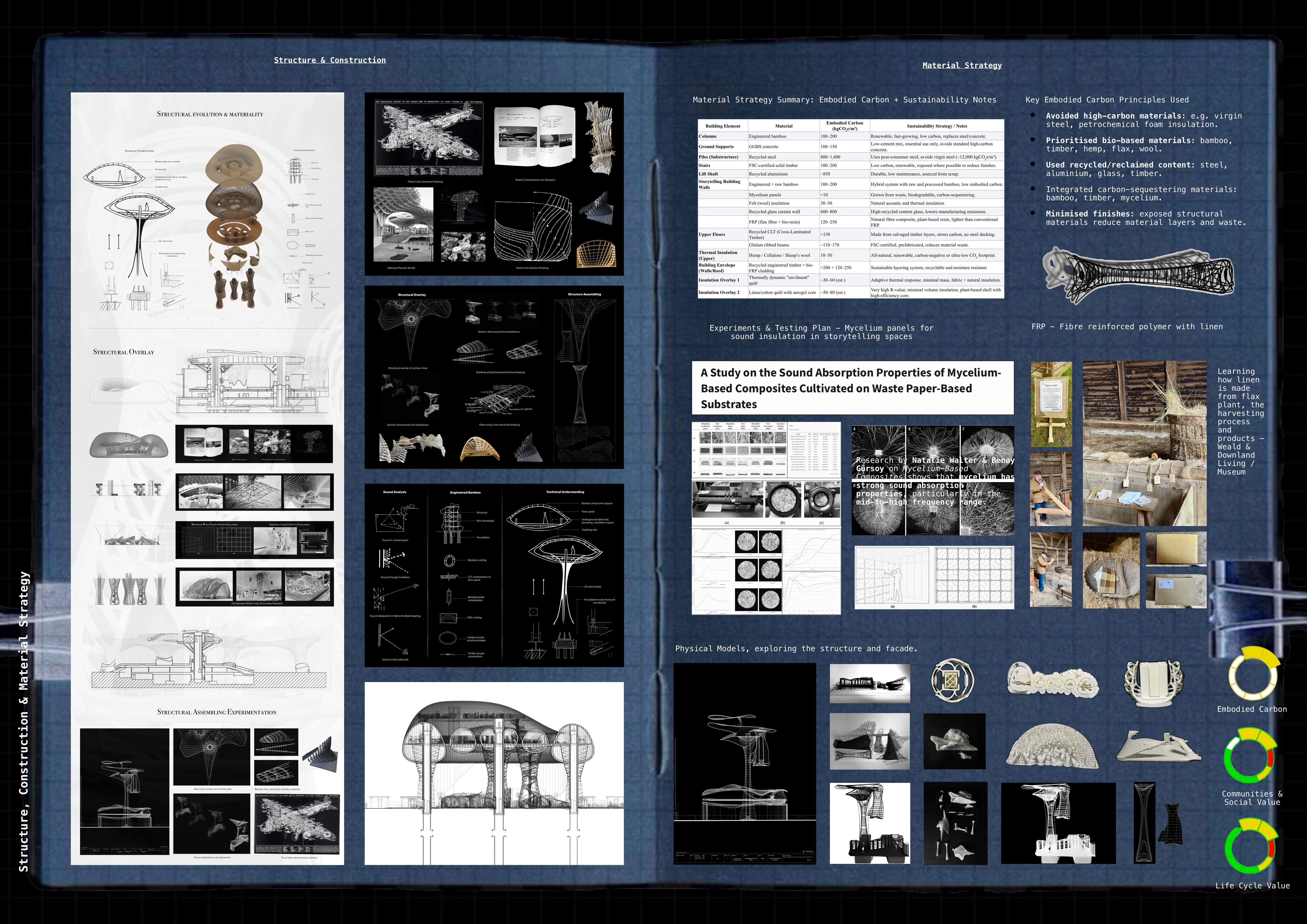The height and width of the screenshot is (924, 1307).
Task: Open the large flax bundle barn photo
Action: [1144, 443]
